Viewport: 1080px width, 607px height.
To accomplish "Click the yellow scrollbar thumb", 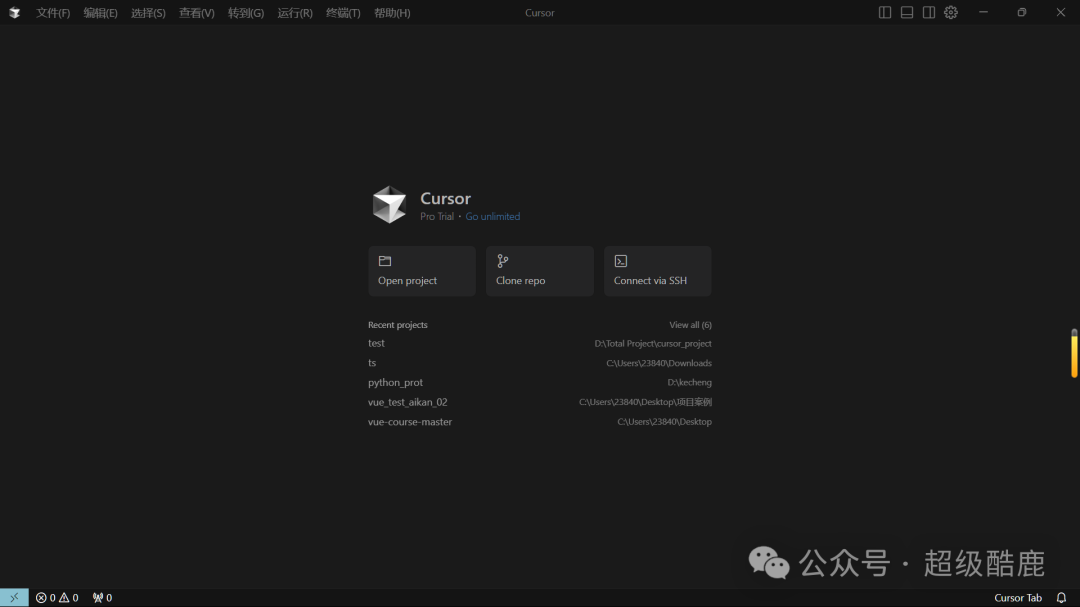I will pos(1074,353).
